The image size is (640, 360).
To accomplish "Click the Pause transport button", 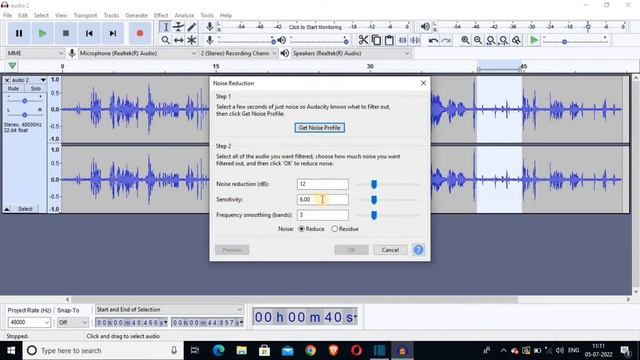I will tap(19, 33).
